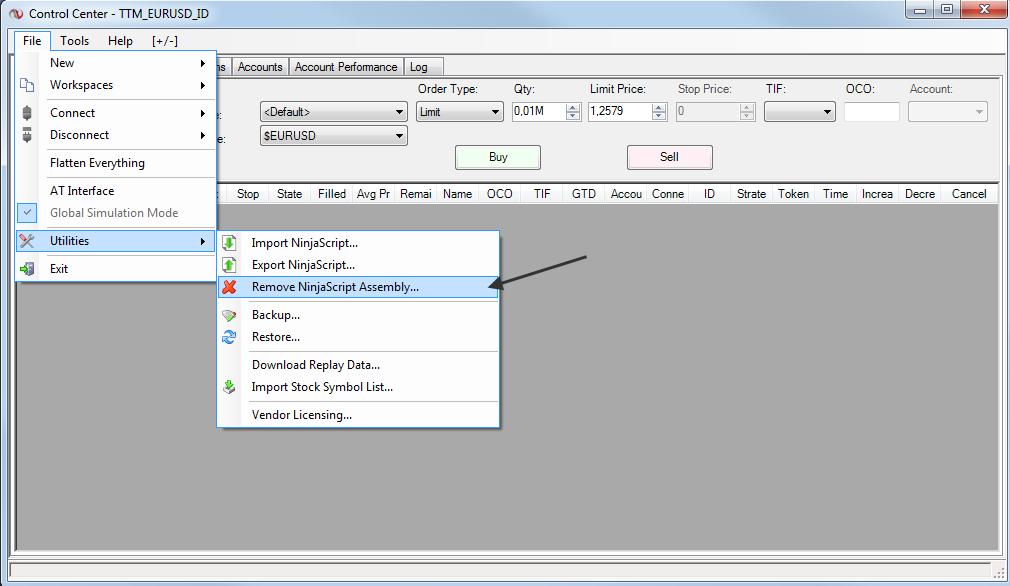Click the Qty stepper arrows
The image size is (1010, 586).
coord(573,111)
